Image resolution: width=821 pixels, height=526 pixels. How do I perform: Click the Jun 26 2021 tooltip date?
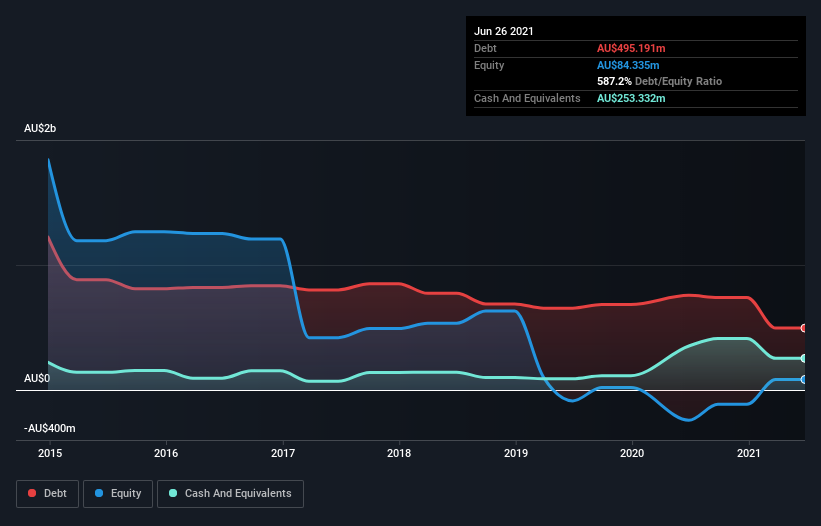[x=504, y=31]
